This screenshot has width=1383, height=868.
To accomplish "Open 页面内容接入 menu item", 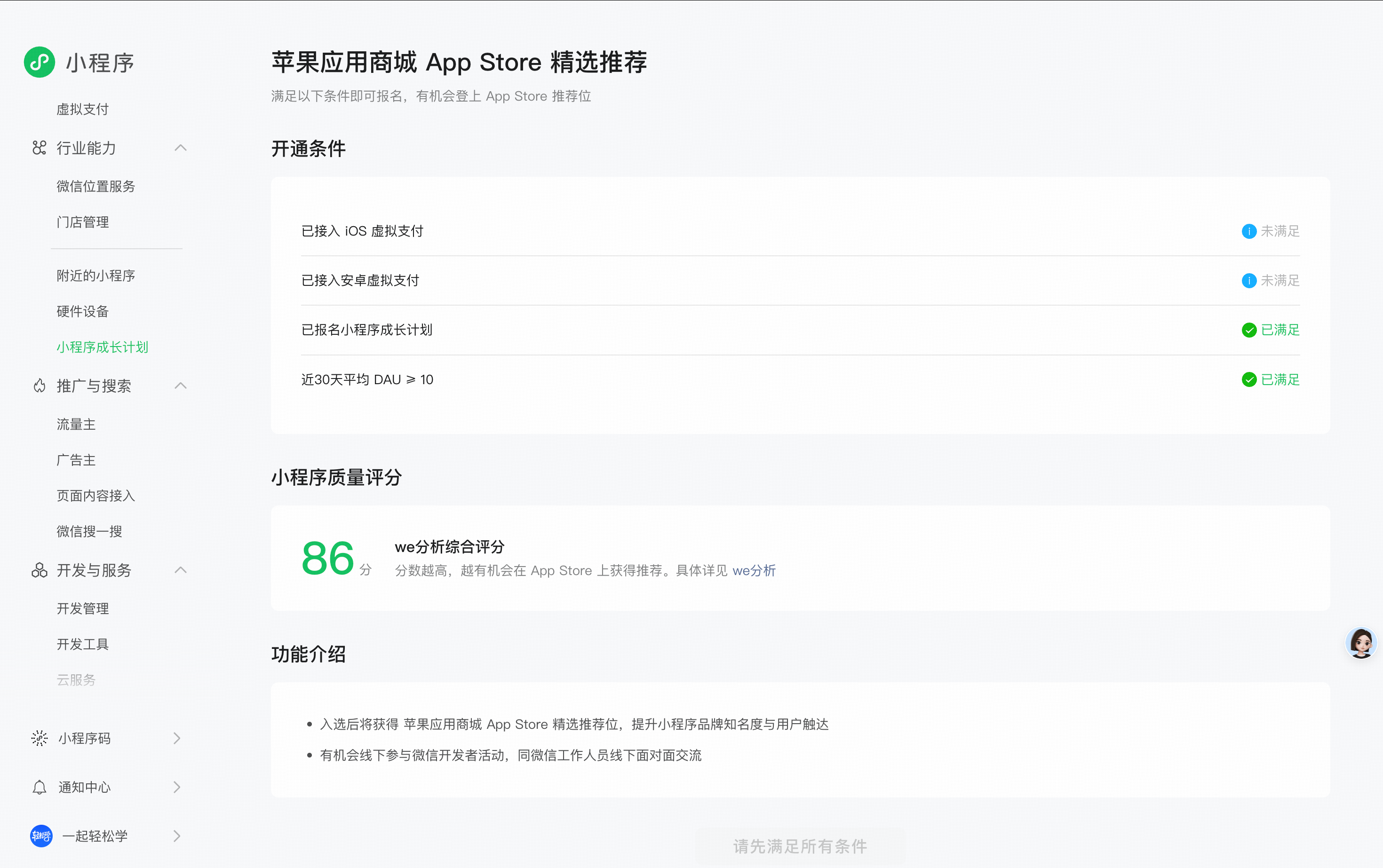I will pyautogui.click(x=96, y=496).
